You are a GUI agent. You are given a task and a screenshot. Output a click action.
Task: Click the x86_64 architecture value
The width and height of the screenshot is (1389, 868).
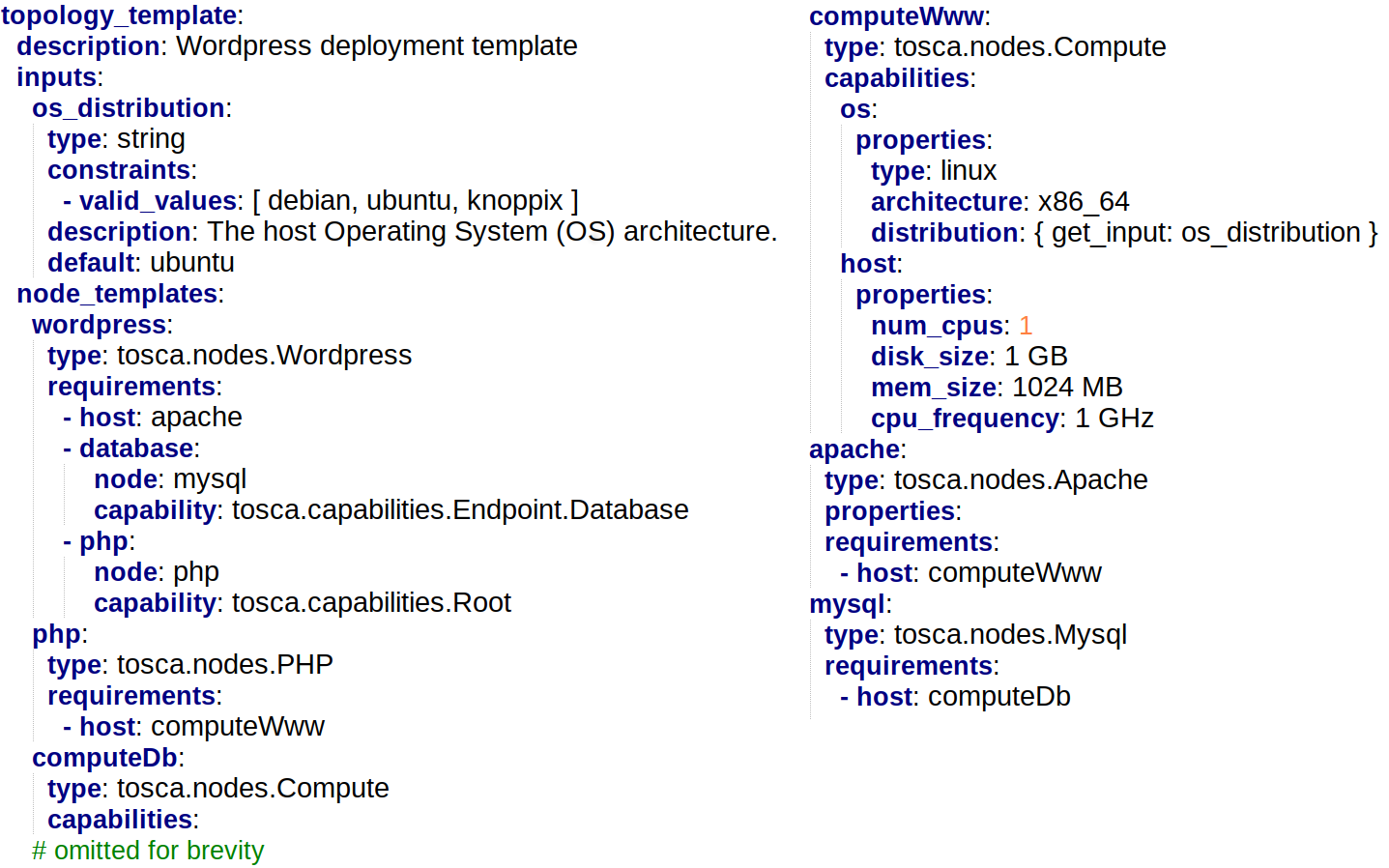pyautogui.click(x=1084, y=202)
